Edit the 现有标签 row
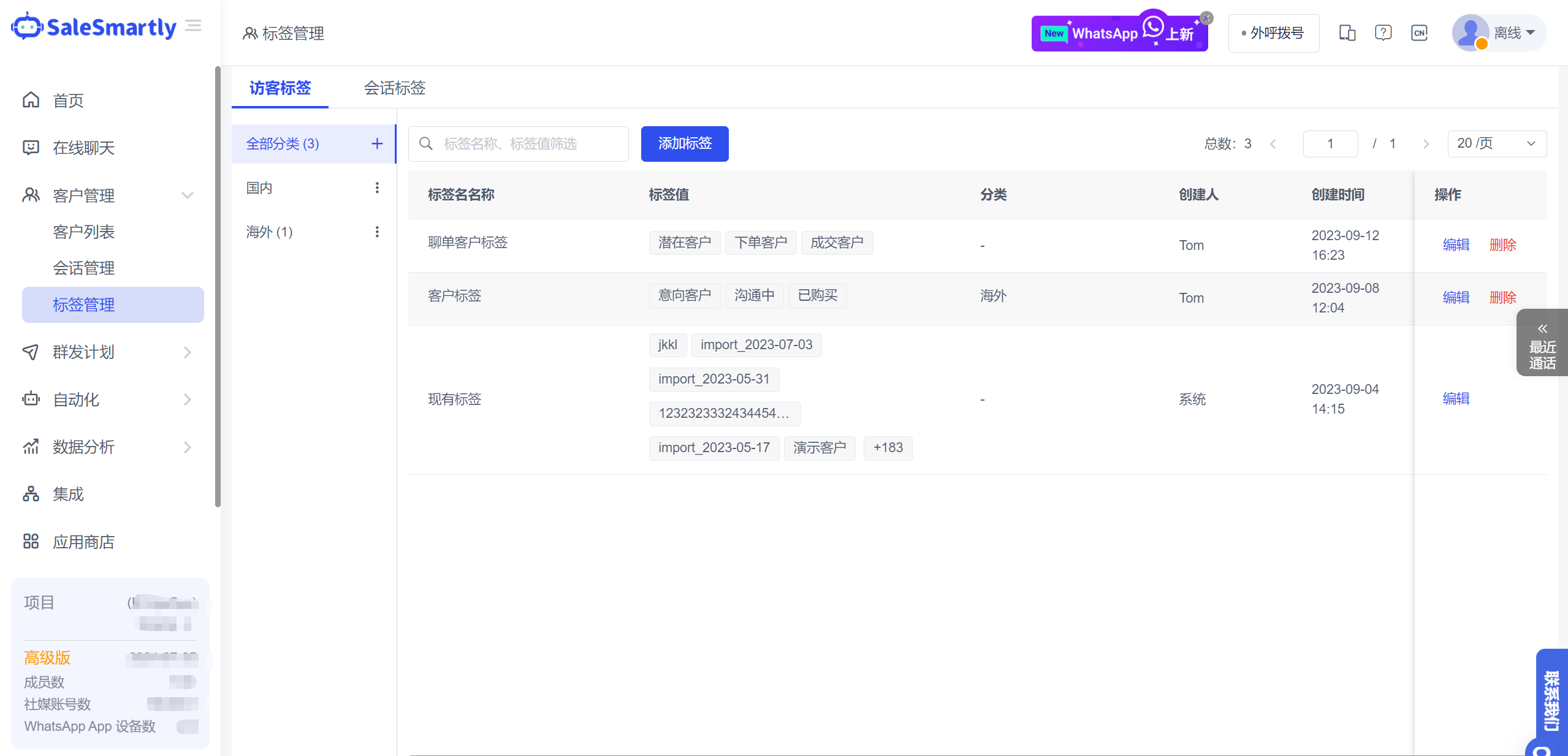1568x756 pixels. pos(1456,399)
